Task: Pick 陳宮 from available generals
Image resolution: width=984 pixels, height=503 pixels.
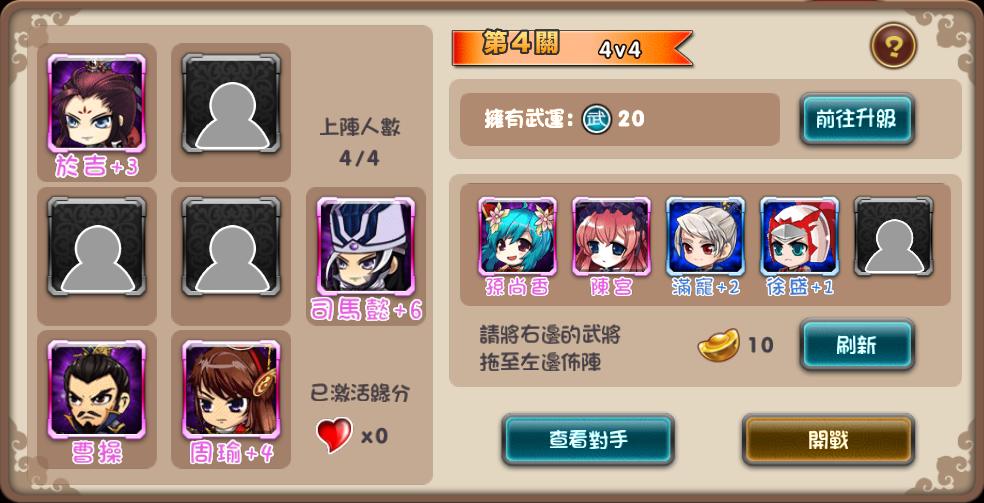Action: pyautogui.click(x=611, y=236)
